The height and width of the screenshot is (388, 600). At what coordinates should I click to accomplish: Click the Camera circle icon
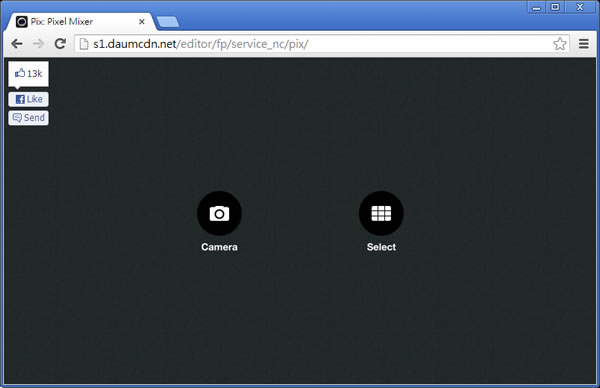coord(219,213)
